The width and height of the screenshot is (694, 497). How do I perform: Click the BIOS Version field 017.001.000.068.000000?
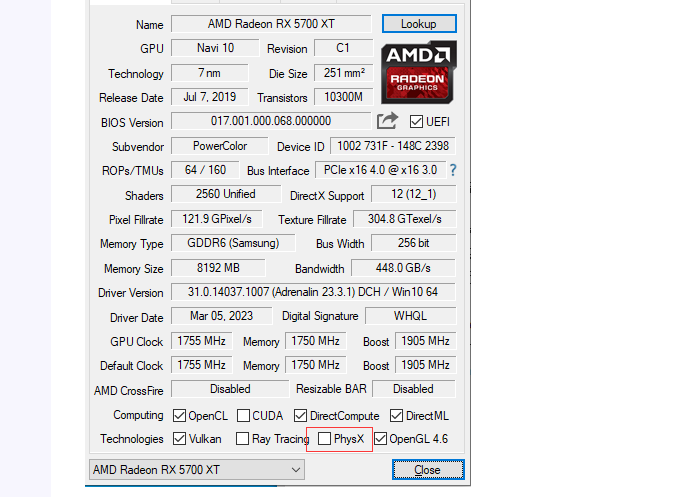pos(271,121)
